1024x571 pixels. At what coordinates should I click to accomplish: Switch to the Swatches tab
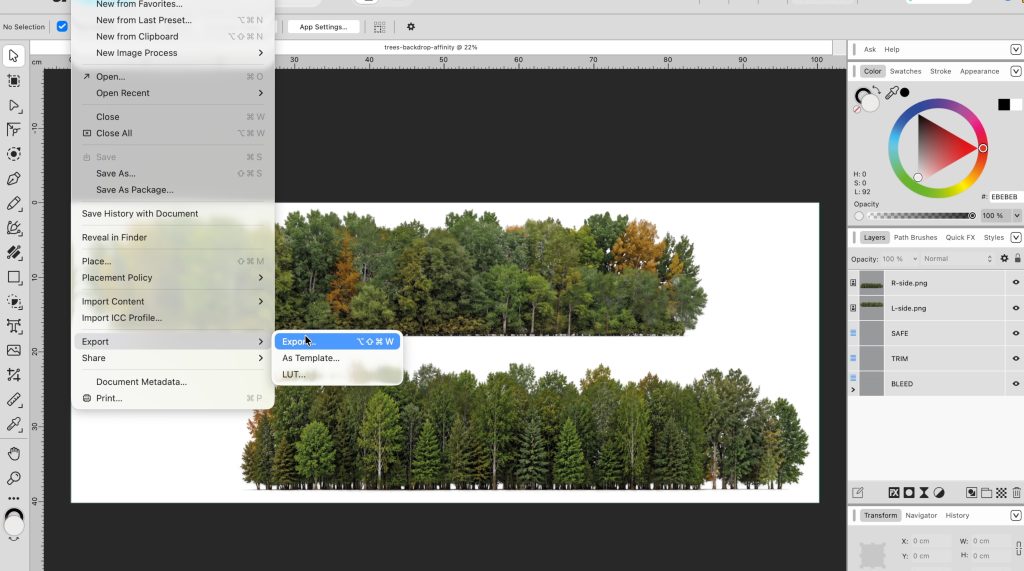coord(905,71)
